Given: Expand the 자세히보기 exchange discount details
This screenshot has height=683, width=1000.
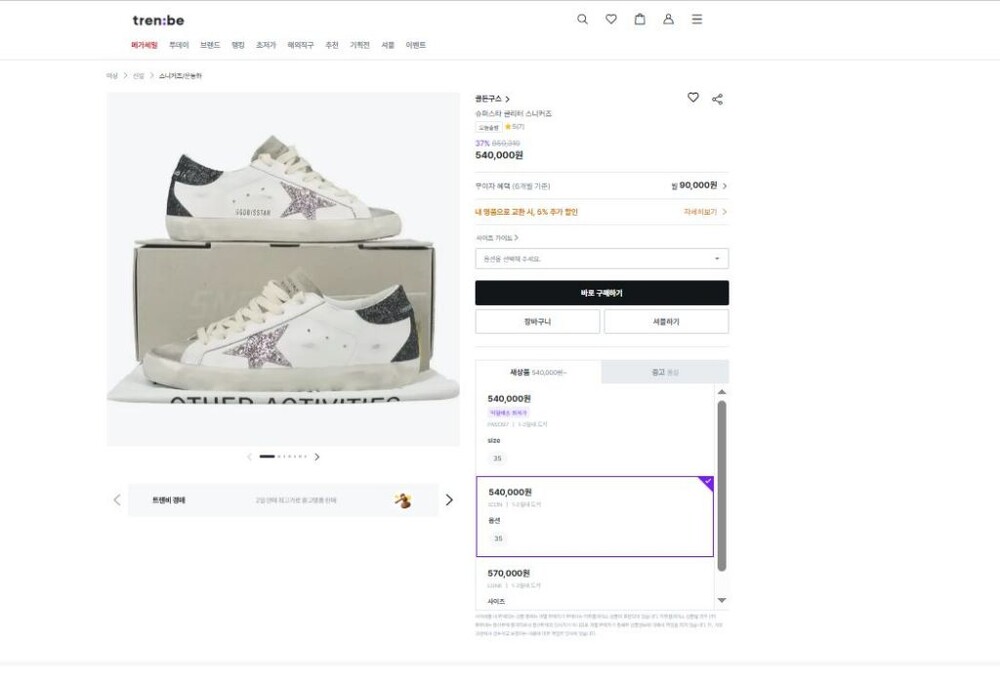Looking at the screenshot, I should tap(705, 212).
